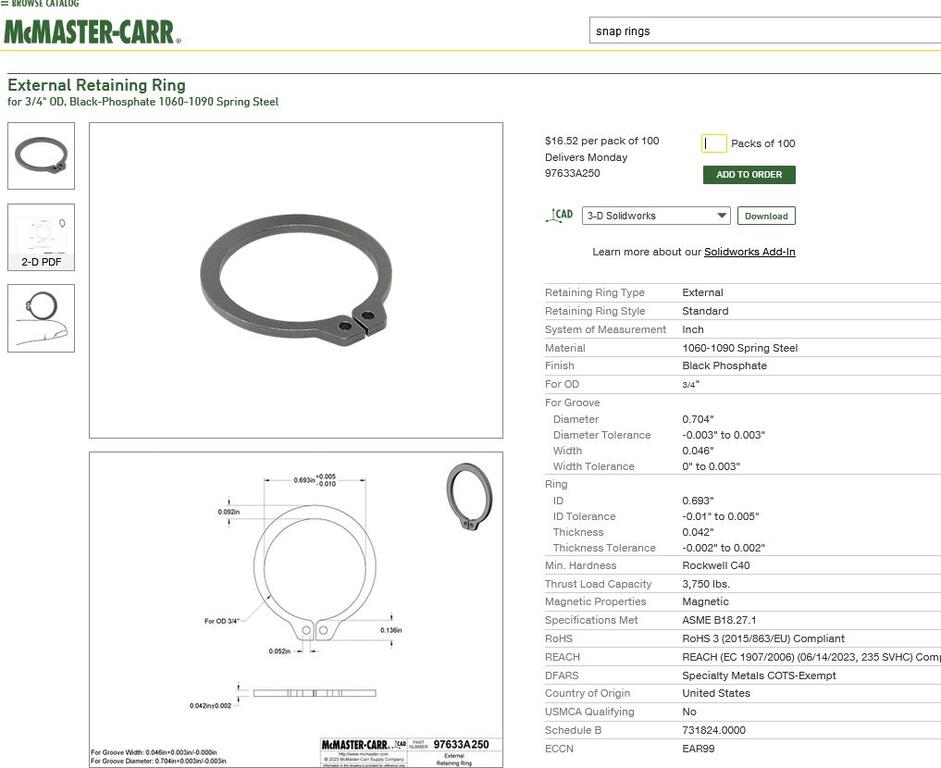Click the USMCA Qualifying label
This screenshot has width=941, height=768.
tap(589, 712)
